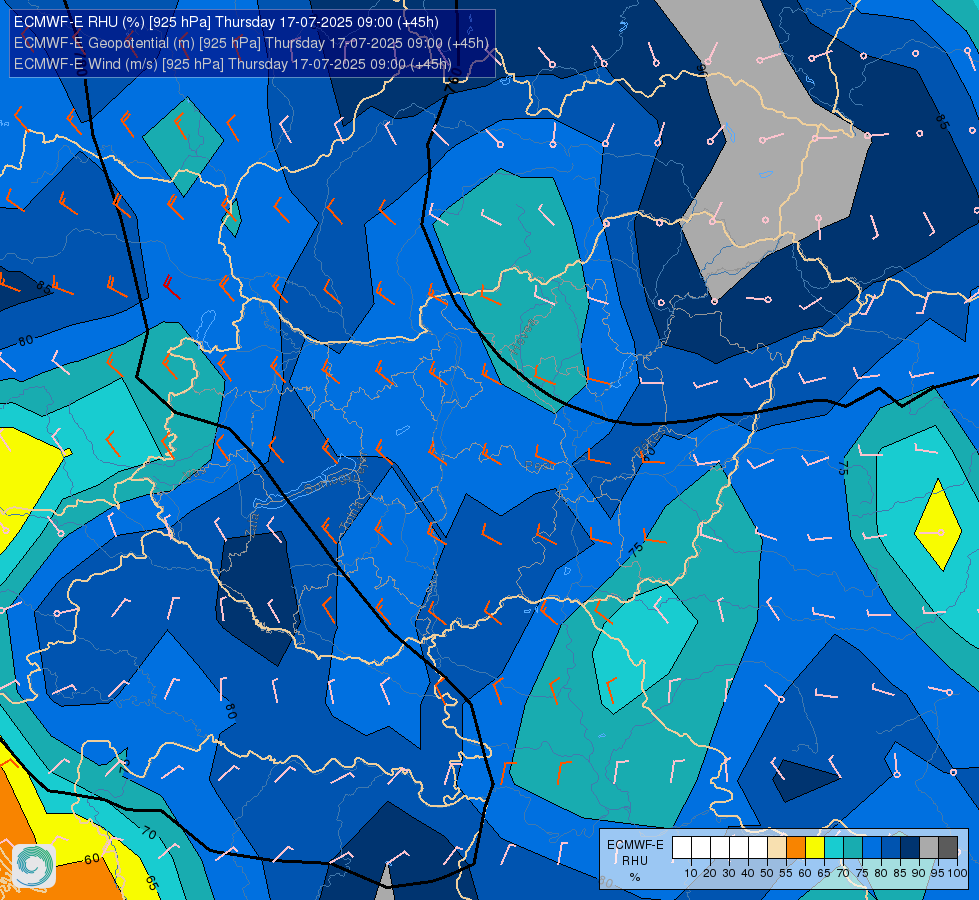Click the yellow diamond area on the map
The image size is (979, 900).
pyautogui.click(x=938, y=525)
